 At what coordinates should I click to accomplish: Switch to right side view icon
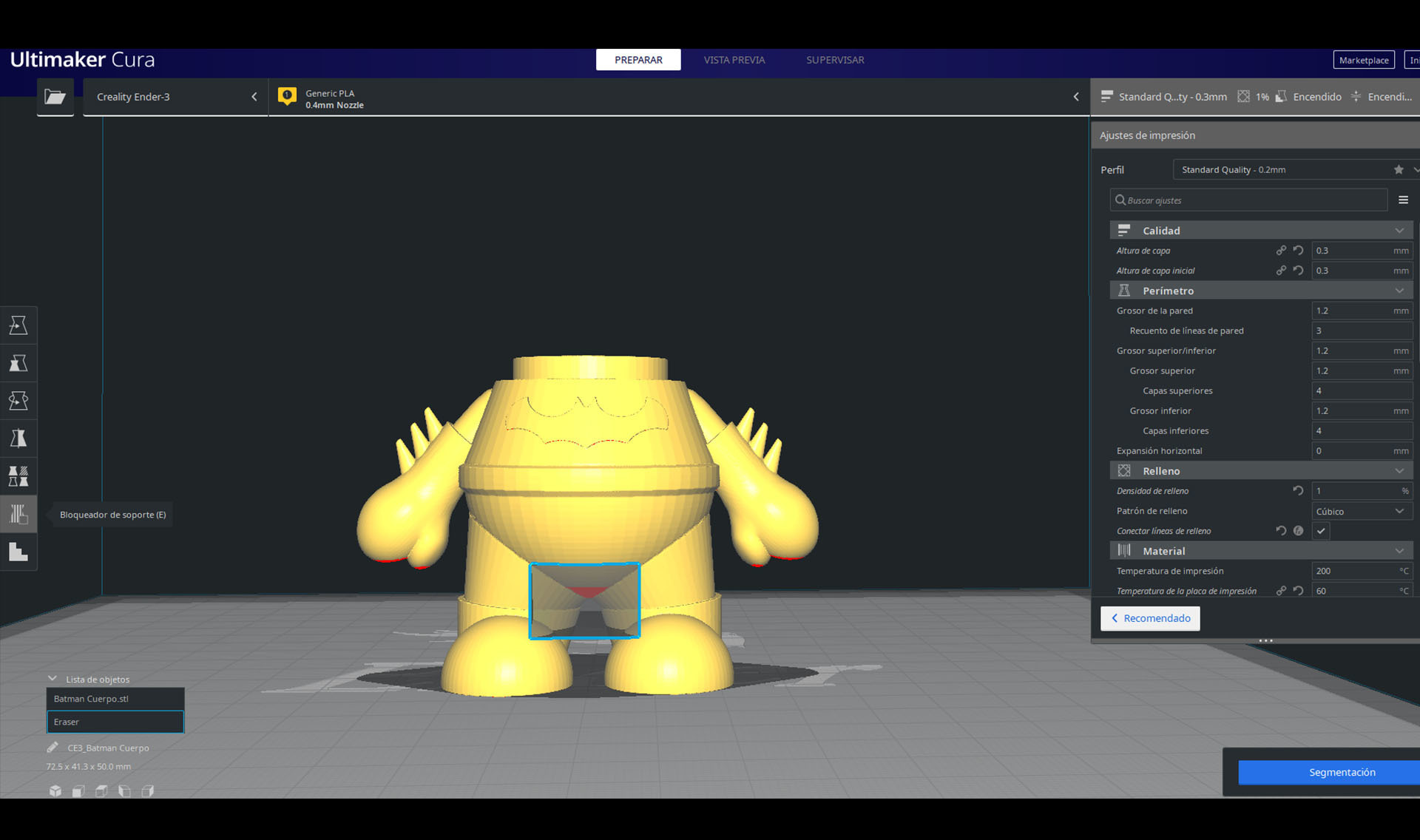click(148, 791)
